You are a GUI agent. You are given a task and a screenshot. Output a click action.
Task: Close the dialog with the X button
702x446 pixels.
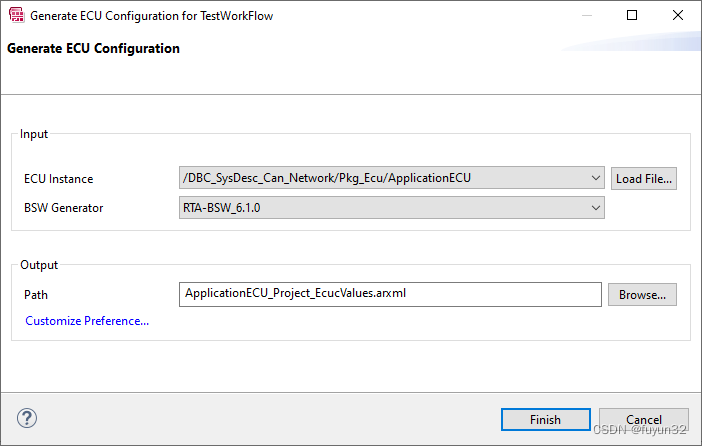677,15
